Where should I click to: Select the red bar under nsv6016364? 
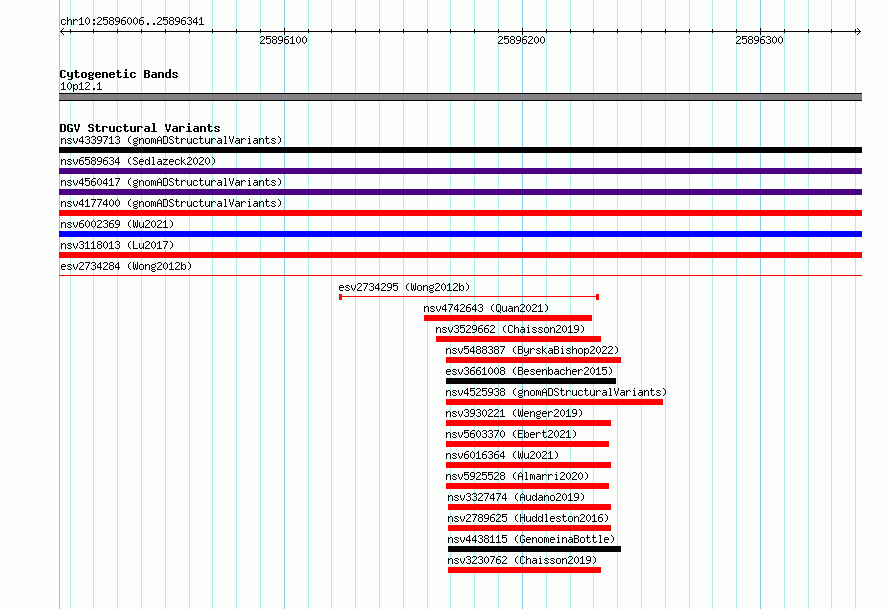[528, 465]
